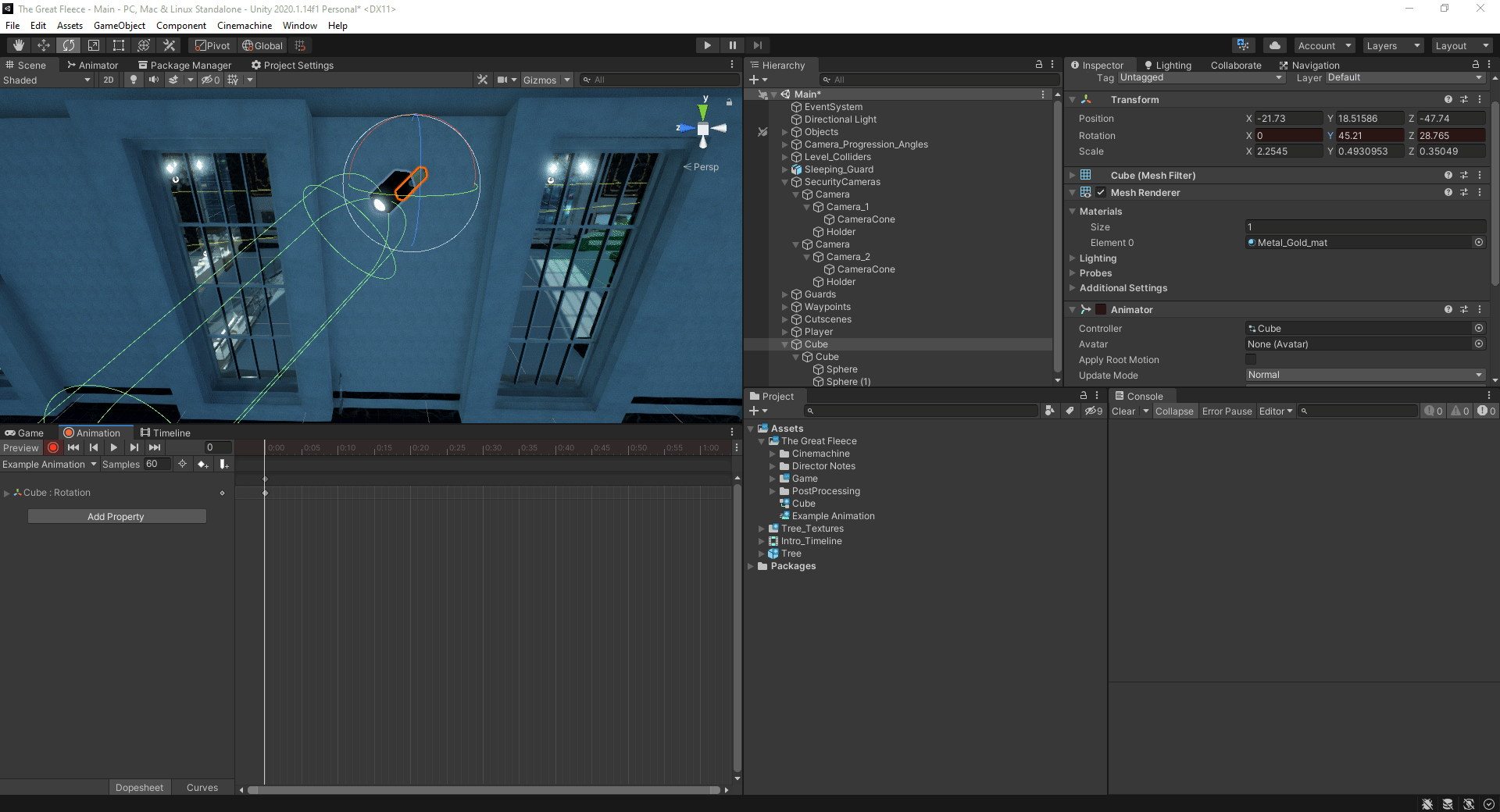The width and height of the screenshot is (1500, 812).
Task: Play the animation clip
Action: 114,447
